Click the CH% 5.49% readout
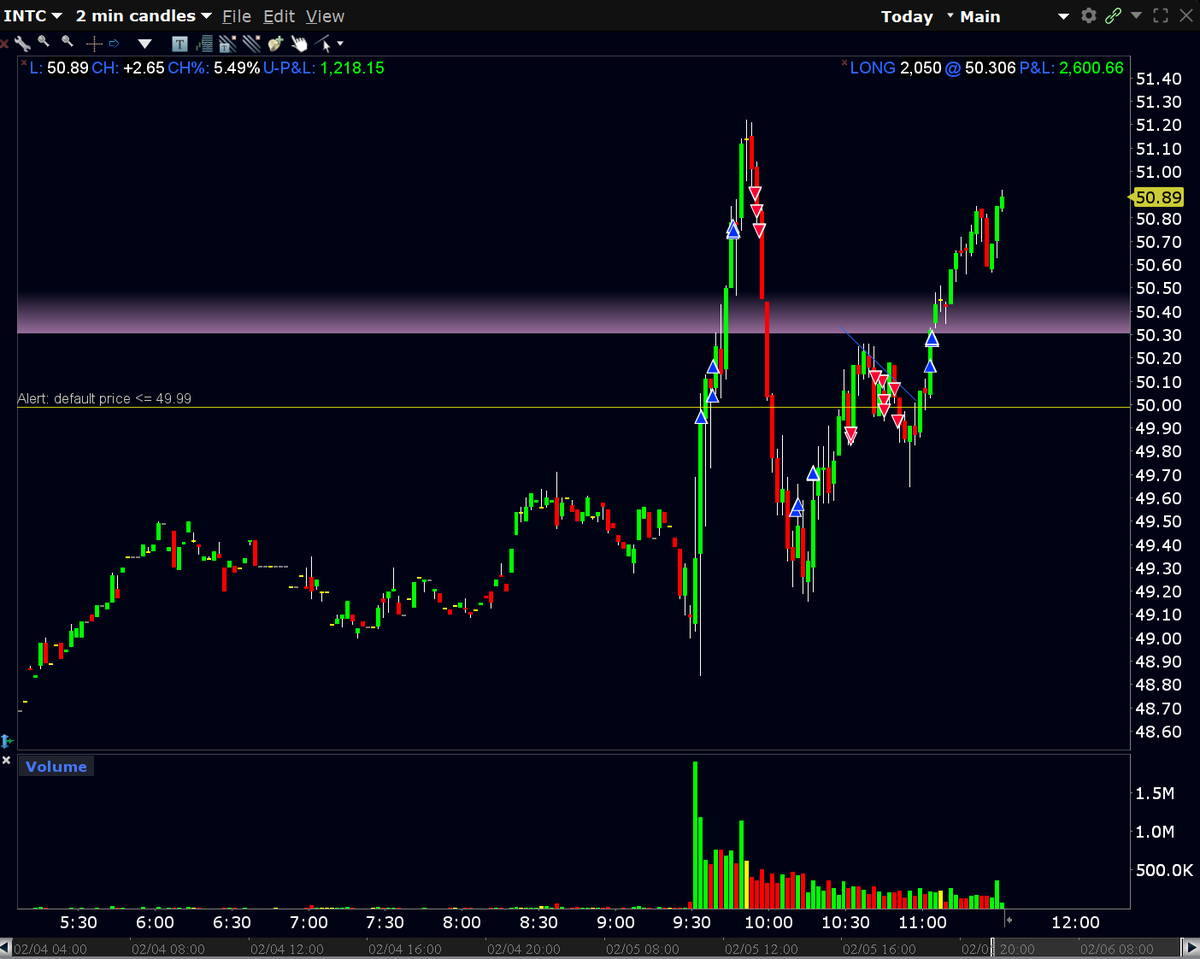1200x959 pixels. (x=213, y=68)
